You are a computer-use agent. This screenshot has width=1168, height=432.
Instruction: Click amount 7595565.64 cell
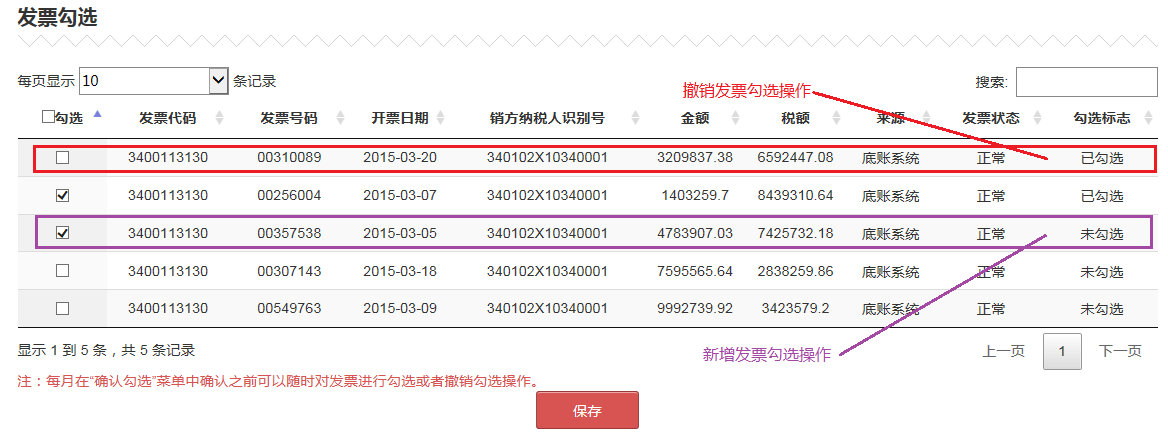pyautogui.click(x=695, y=271)
